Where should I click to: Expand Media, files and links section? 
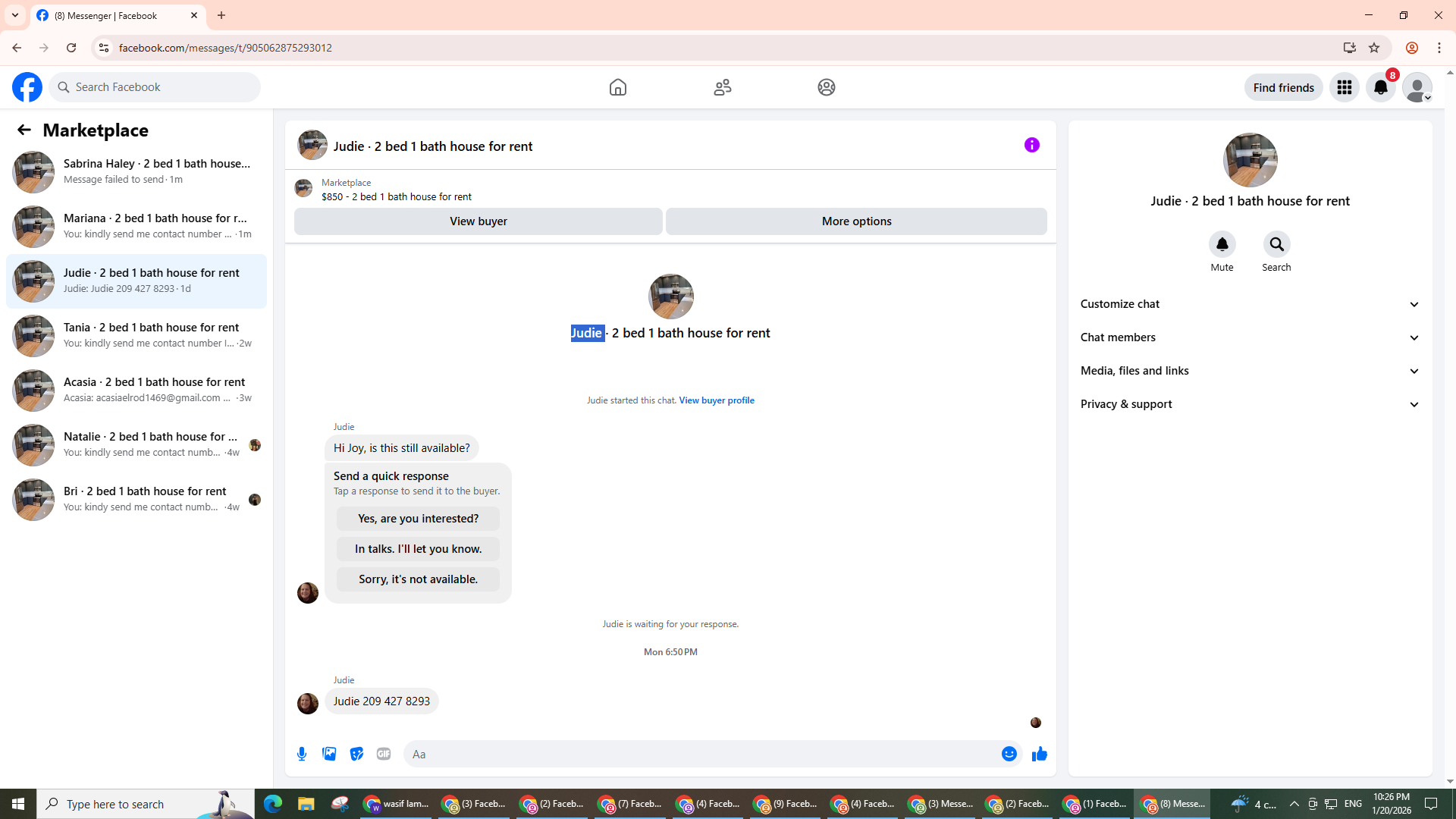[1250, 371]
